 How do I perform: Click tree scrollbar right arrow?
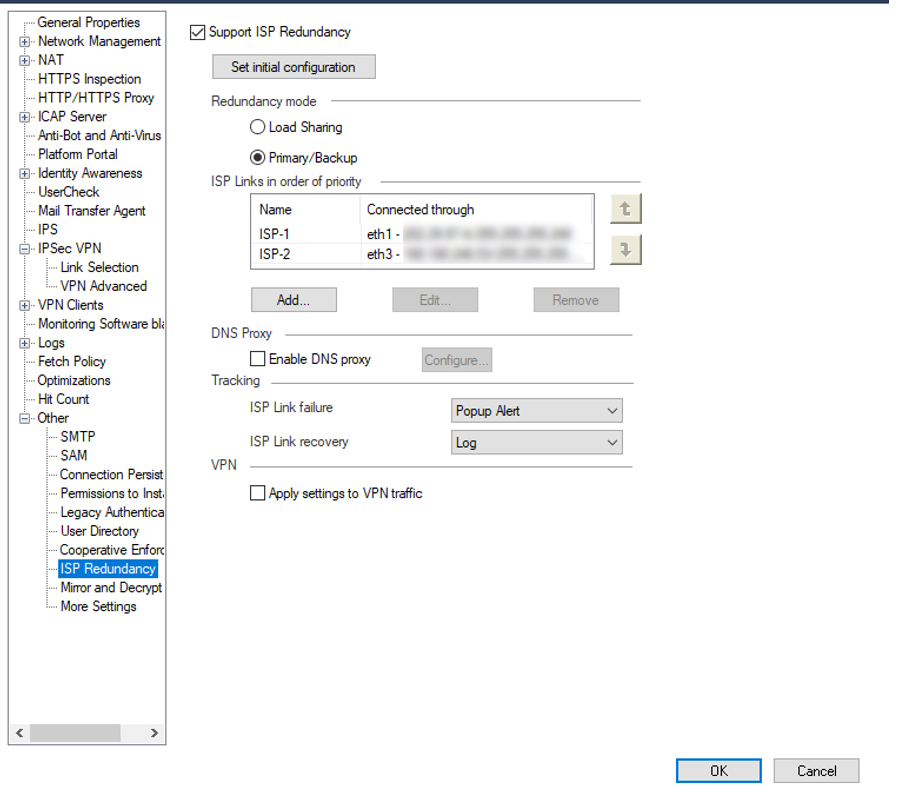coord(153,733)
